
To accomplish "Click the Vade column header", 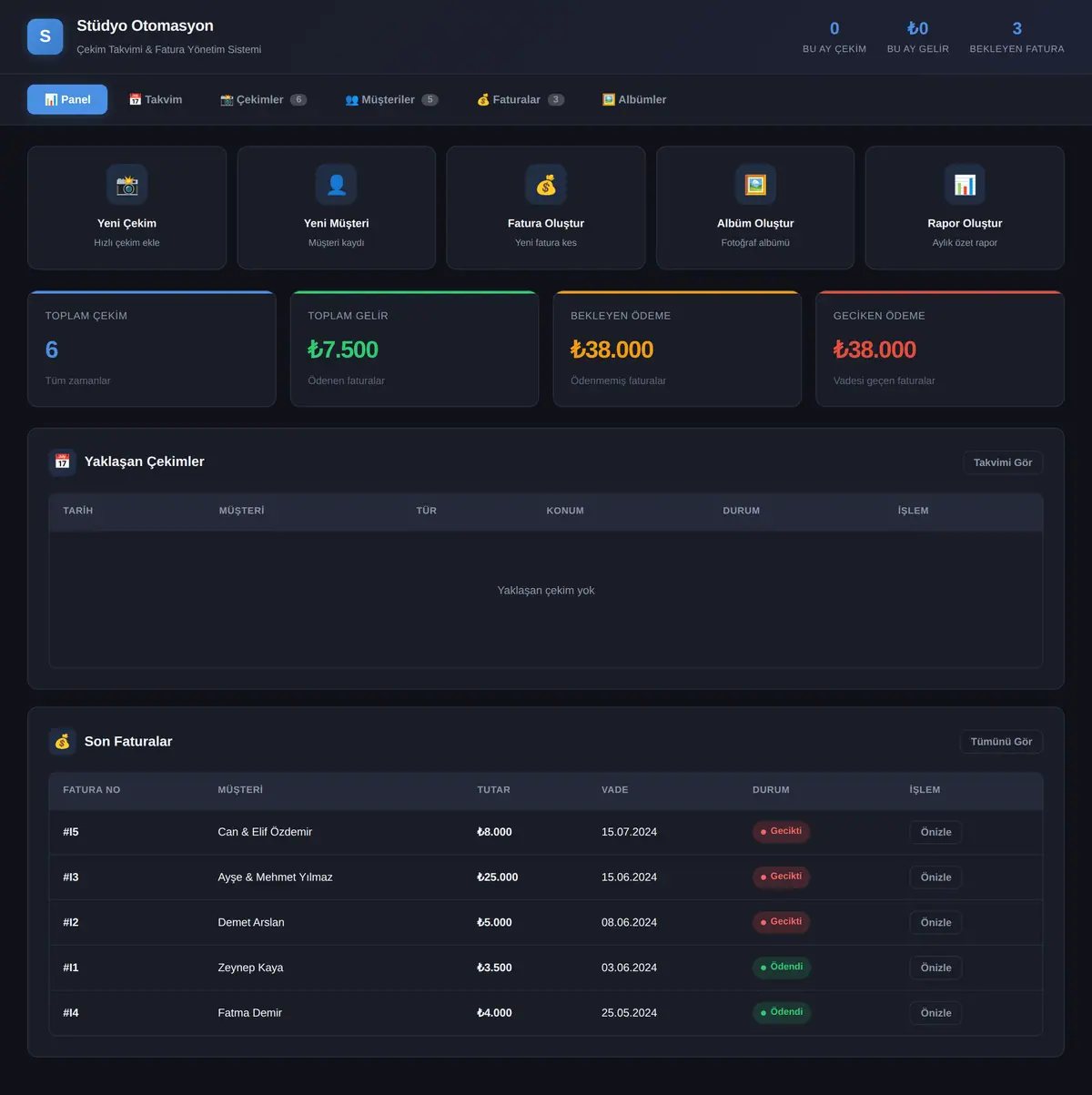I will point(615,790).
